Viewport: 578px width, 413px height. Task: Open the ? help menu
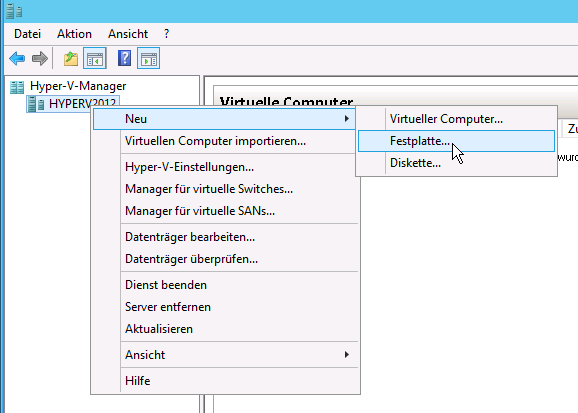click(x=166, y=34)
